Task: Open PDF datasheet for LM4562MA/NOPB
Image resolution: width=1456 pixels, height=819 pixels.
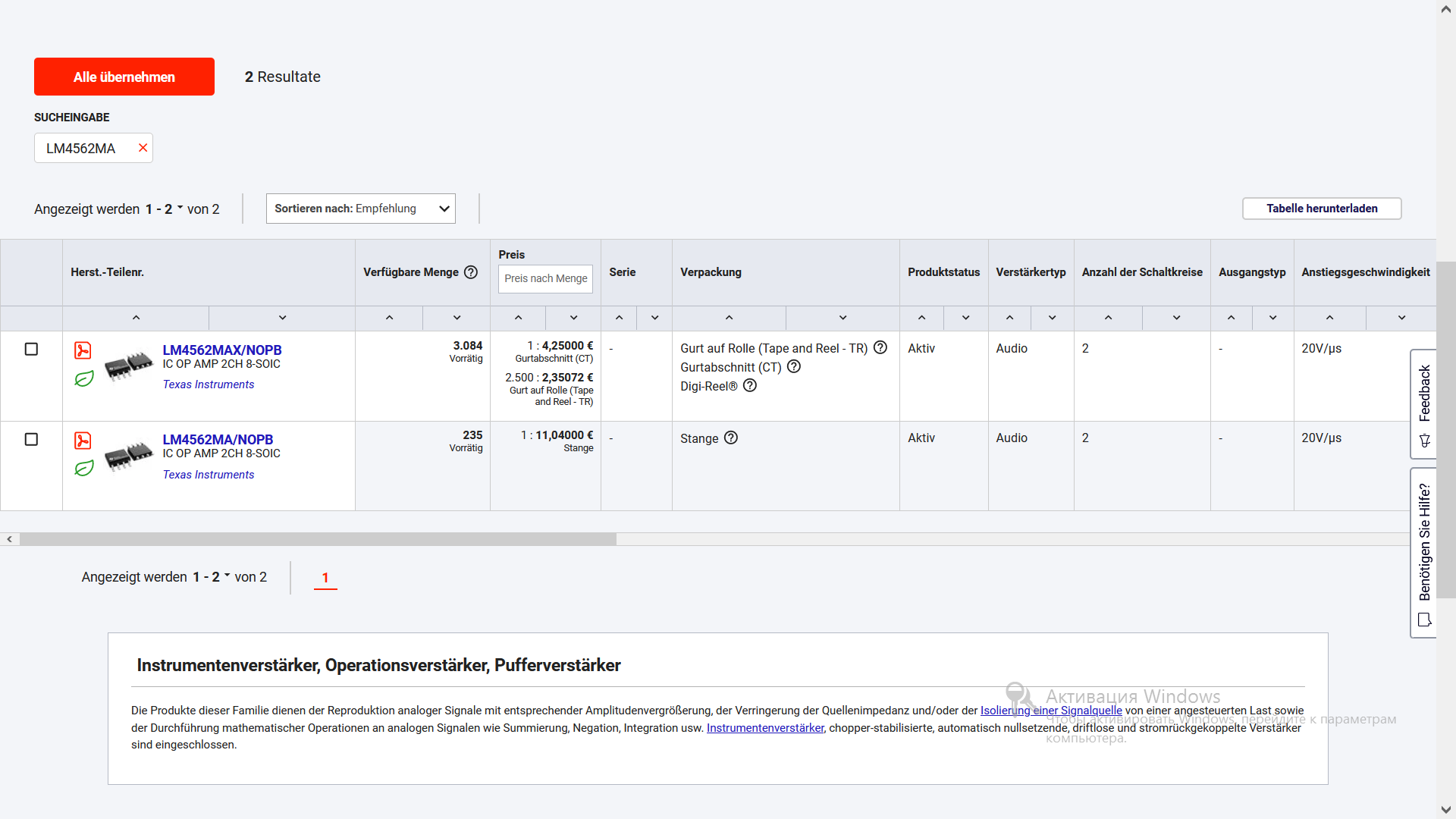Action: pos(83,441)
